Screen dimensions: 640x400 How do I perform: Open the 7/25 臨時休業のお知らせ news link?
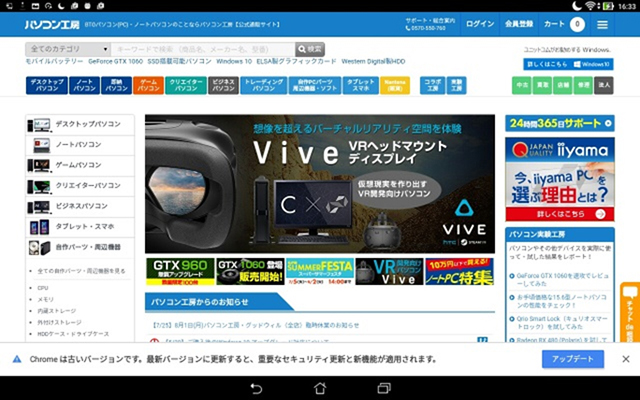(x=255, y=325)
